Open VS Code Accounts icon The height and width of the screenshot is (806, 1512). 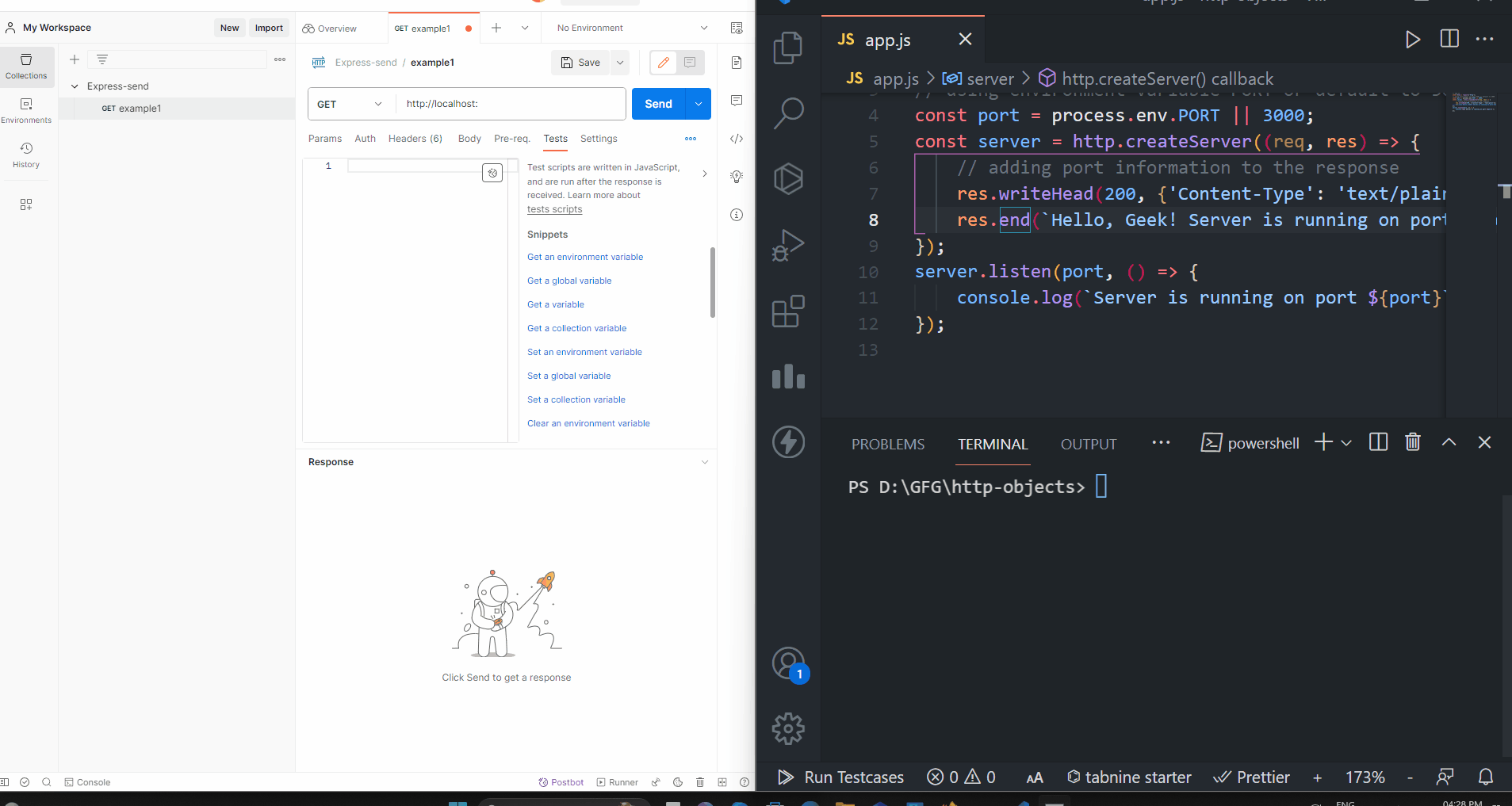(788, 664)
